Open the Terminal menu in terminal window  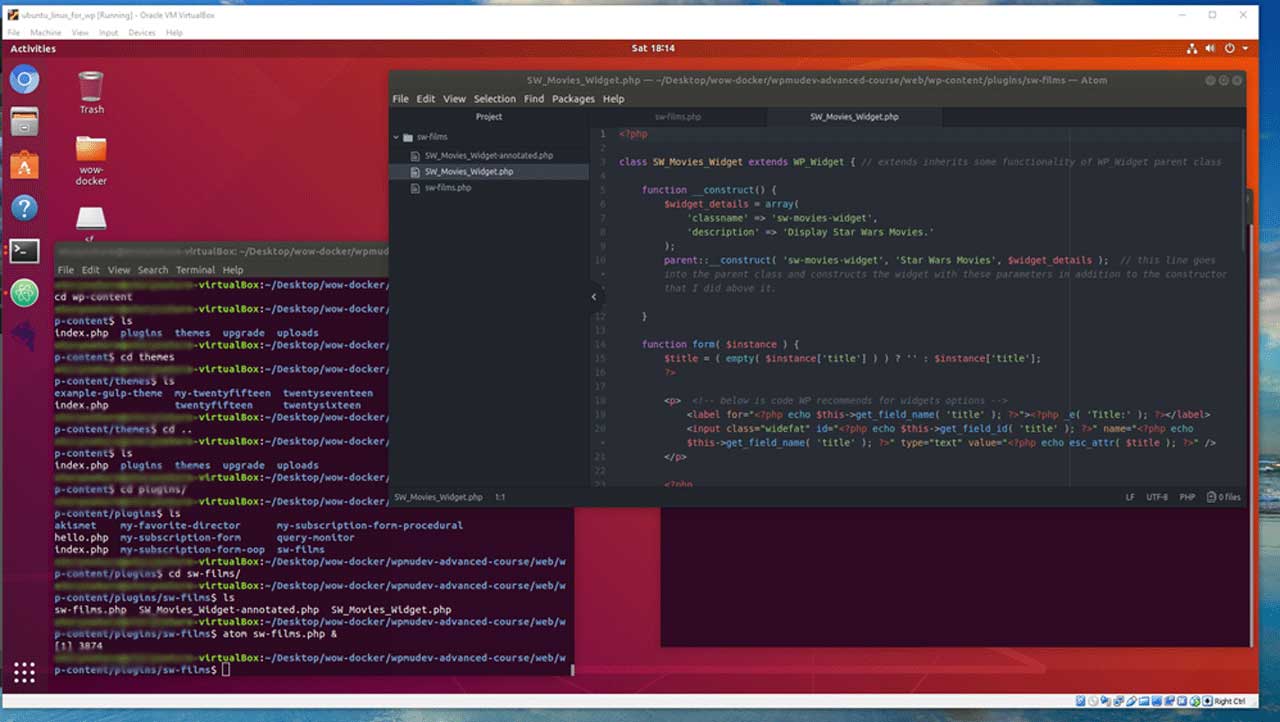196,270
